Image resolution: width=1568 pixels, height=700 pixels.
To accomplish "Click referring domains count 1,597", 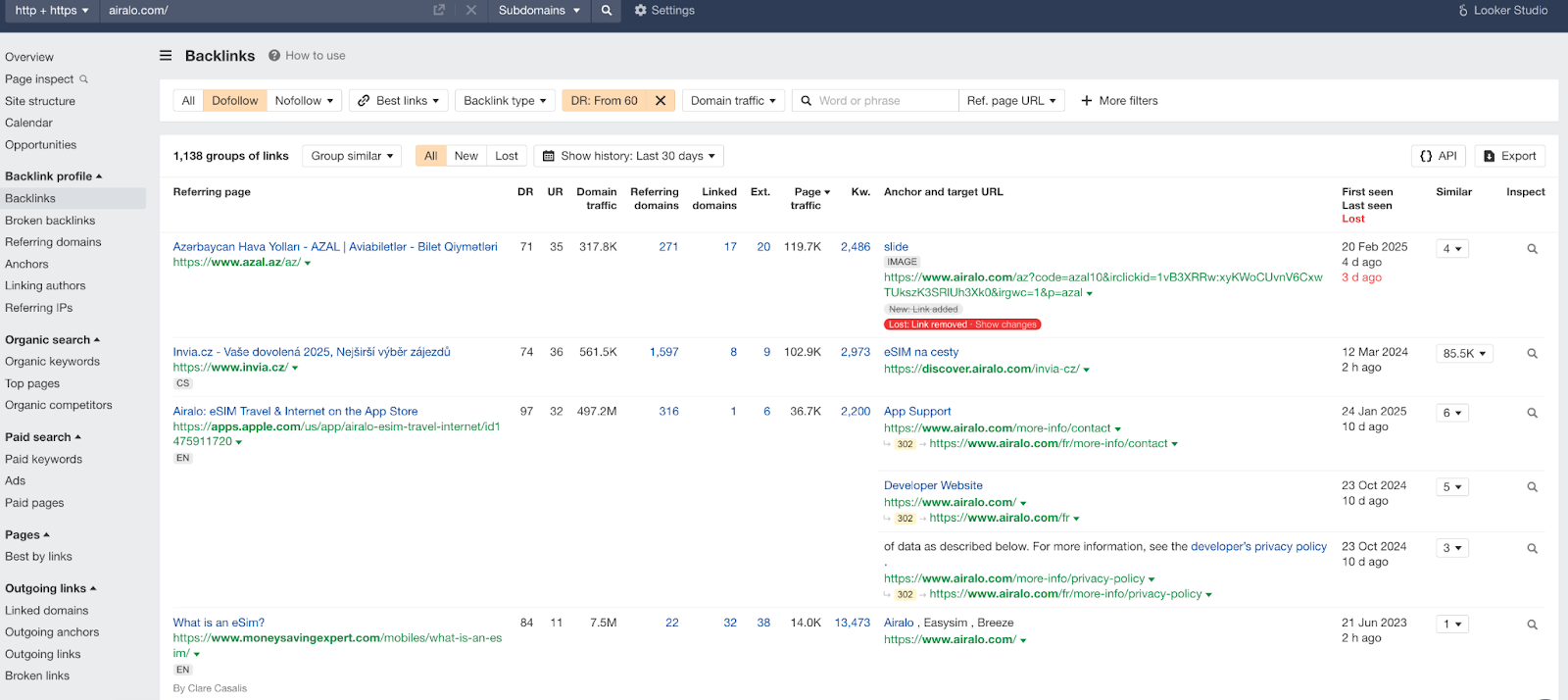I will coord(664,352).
